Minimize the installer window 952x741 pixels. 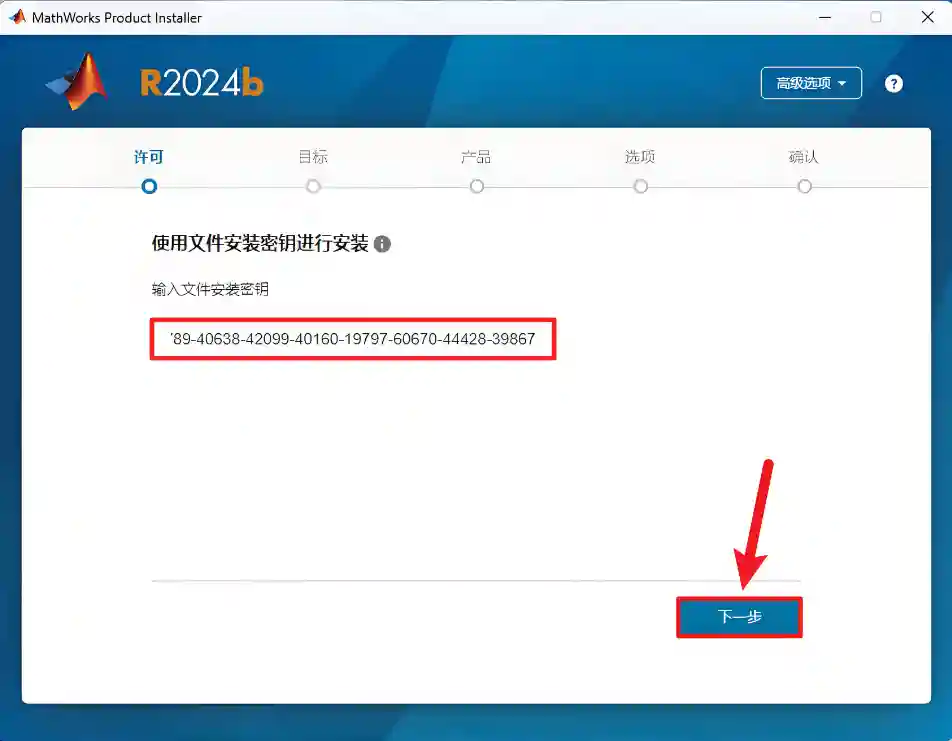[825, 17]
